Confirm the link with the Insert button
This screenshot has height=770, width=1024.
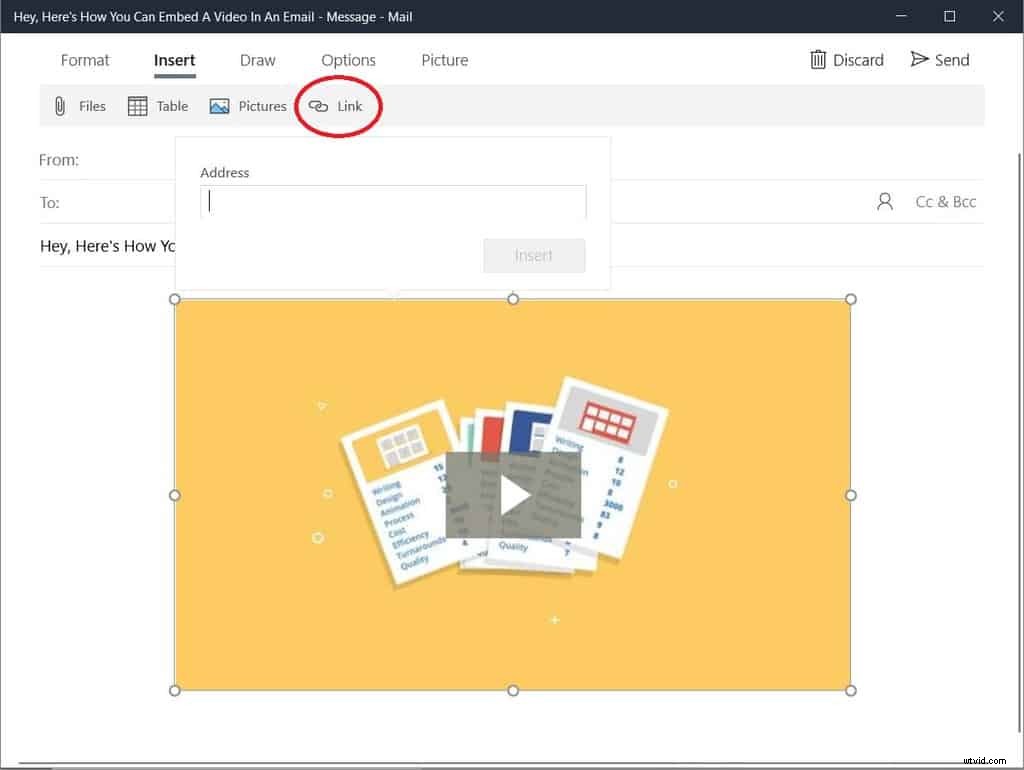[534, 255]
